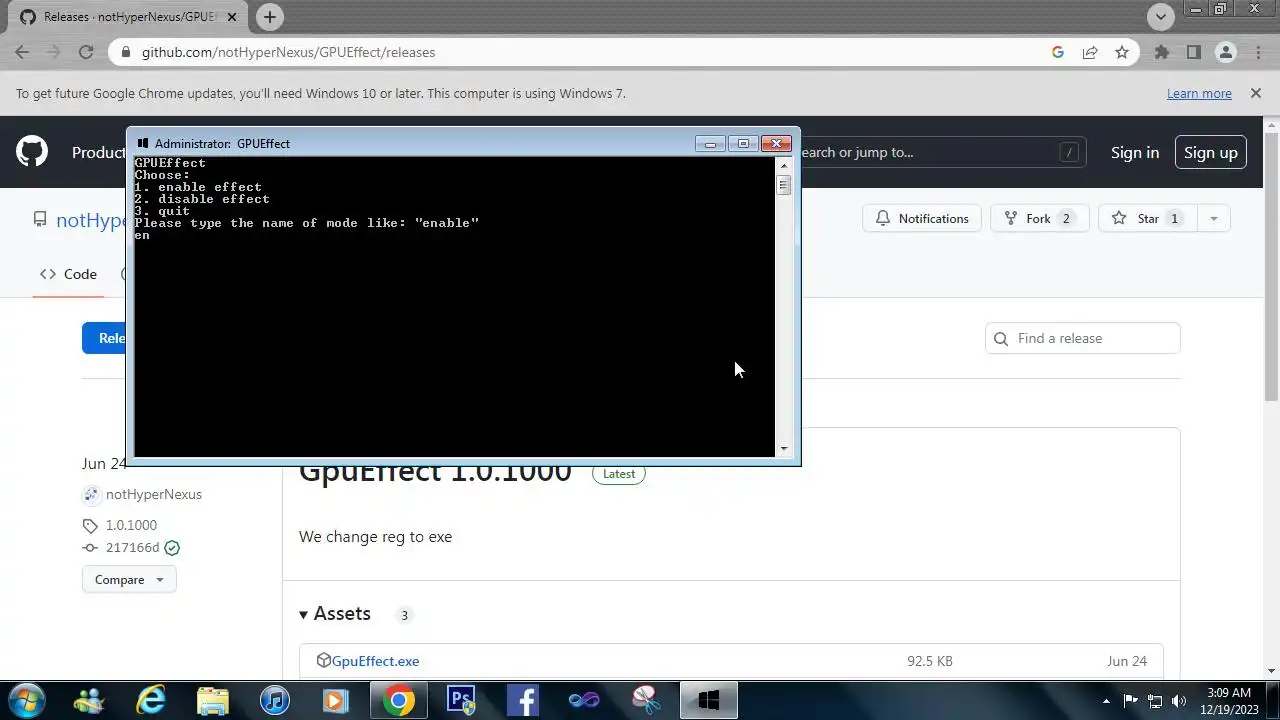
Task: Open Windows Explorer folder on the taskbar
Action: pos(212,700)
